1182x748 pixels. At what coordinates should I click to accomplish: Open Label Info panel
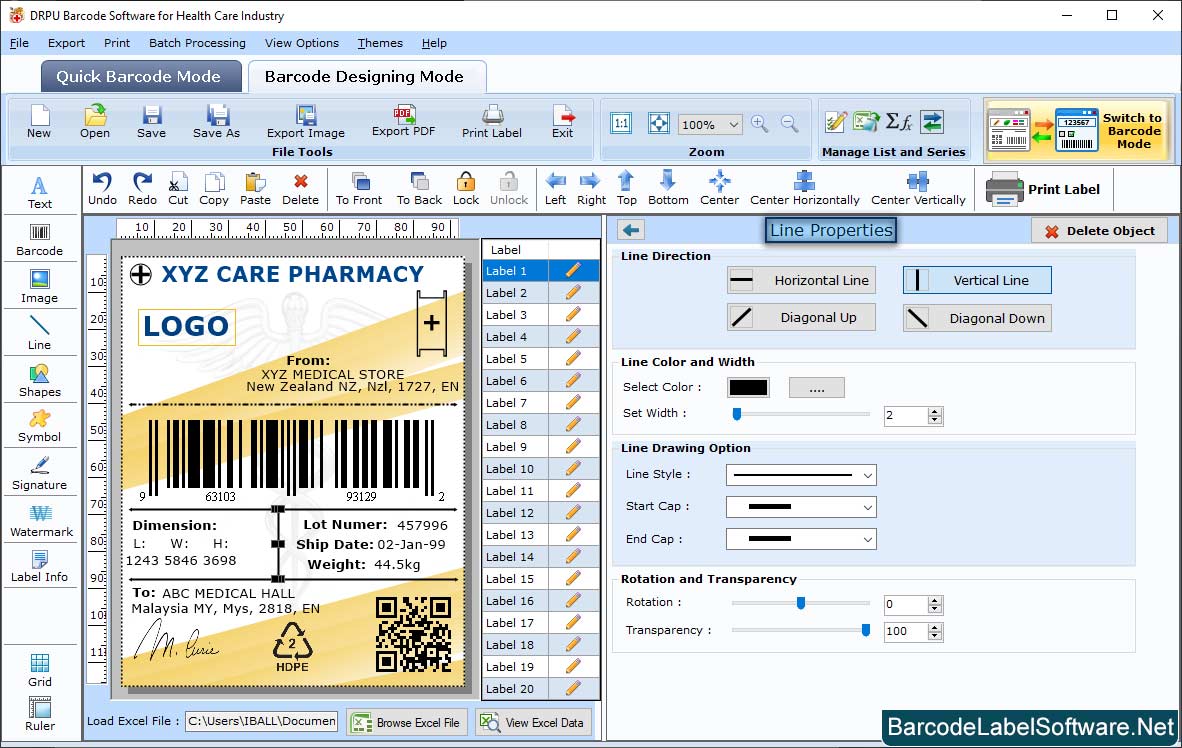pos(39,566)
